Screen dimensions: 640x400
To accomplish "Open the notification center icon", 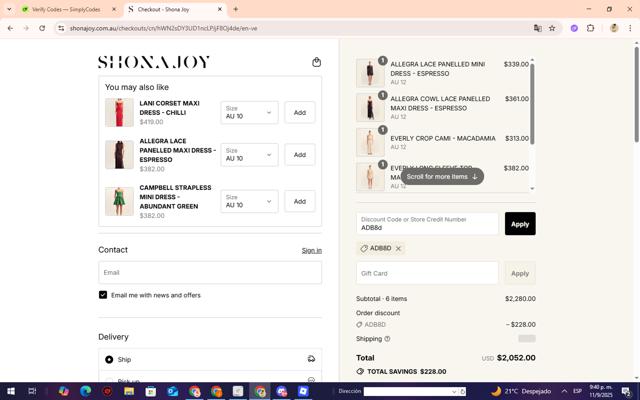I will pos(626,392).
